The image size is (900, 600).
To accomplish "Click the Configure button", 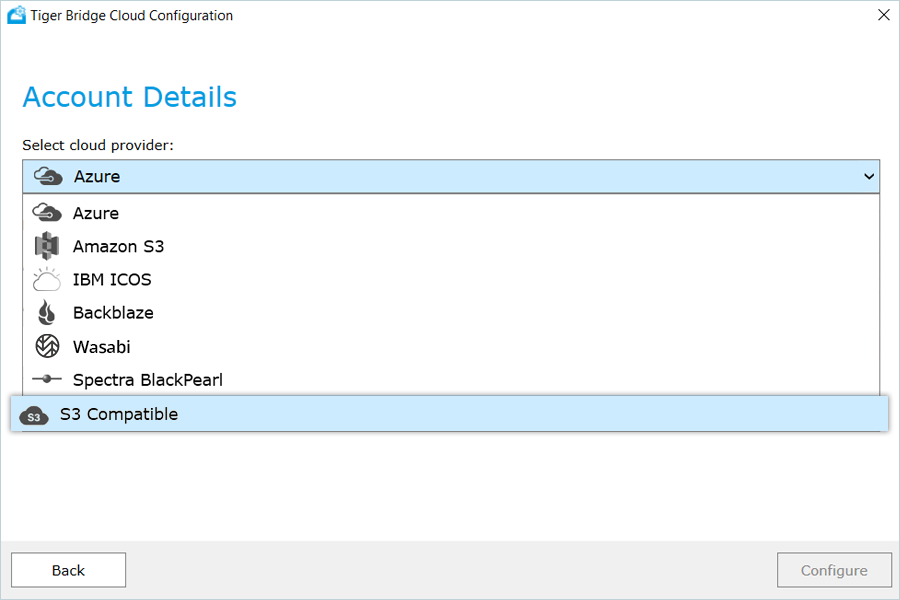I will tap(834, 570).
